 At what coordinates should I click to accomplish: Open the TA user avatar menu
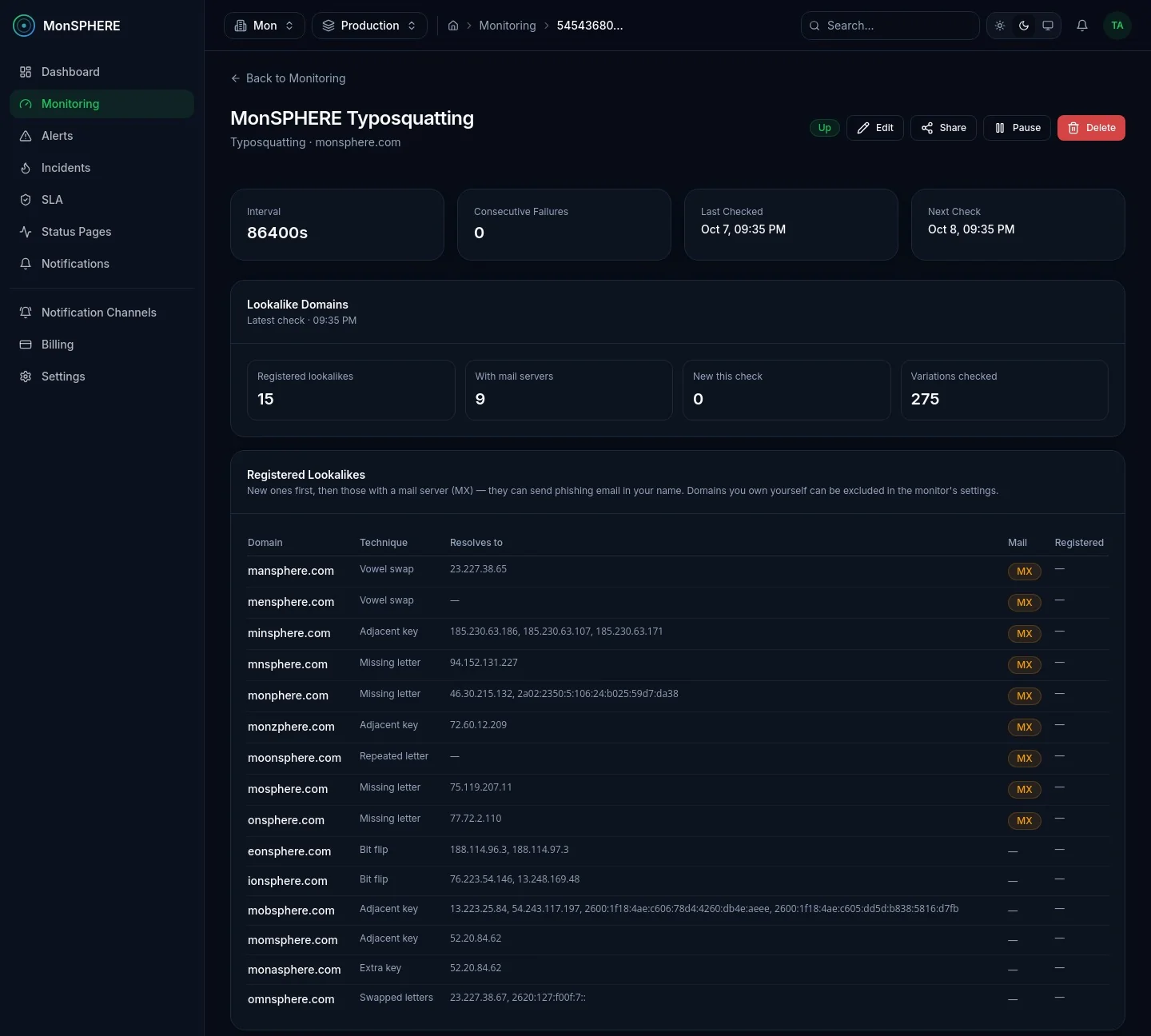[x=1117, y=26]
